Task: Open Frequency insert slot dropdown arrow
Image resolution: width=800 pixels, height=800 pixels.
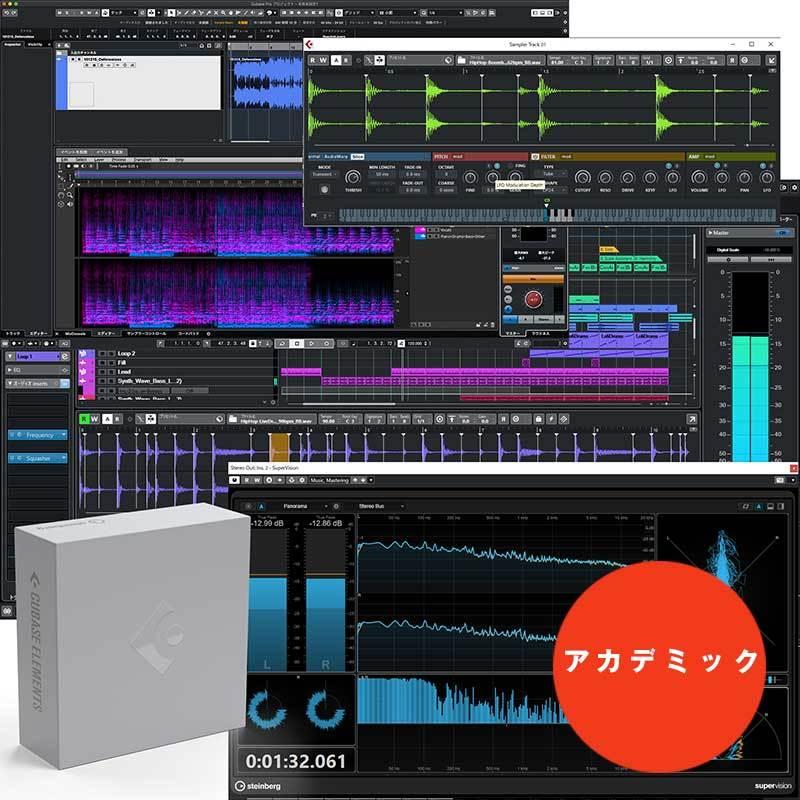Action: [x=64, y=435]
